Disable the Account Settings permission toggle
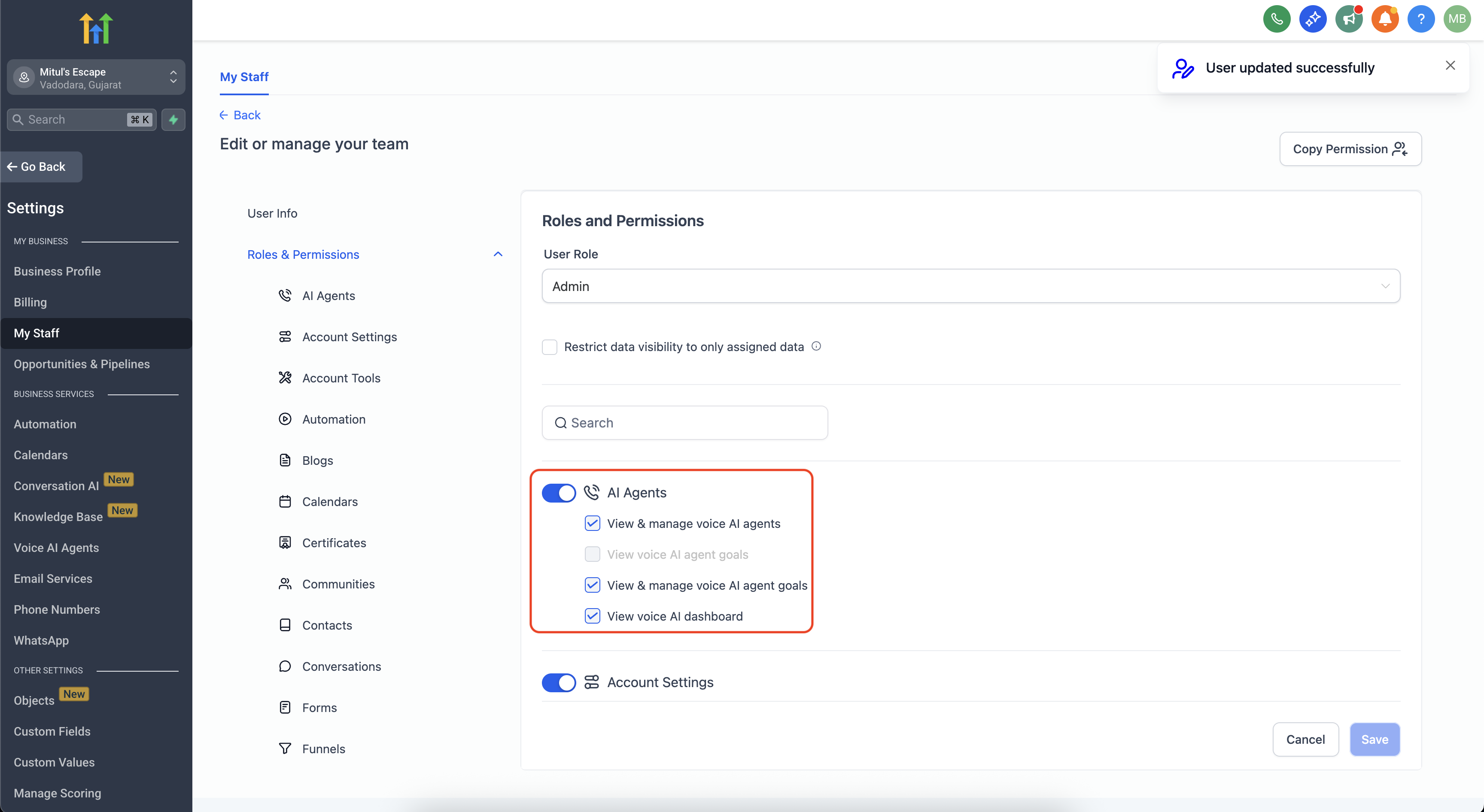Image resolution: width=1484 pixels, height=812 pixels. tap(558, 682)
